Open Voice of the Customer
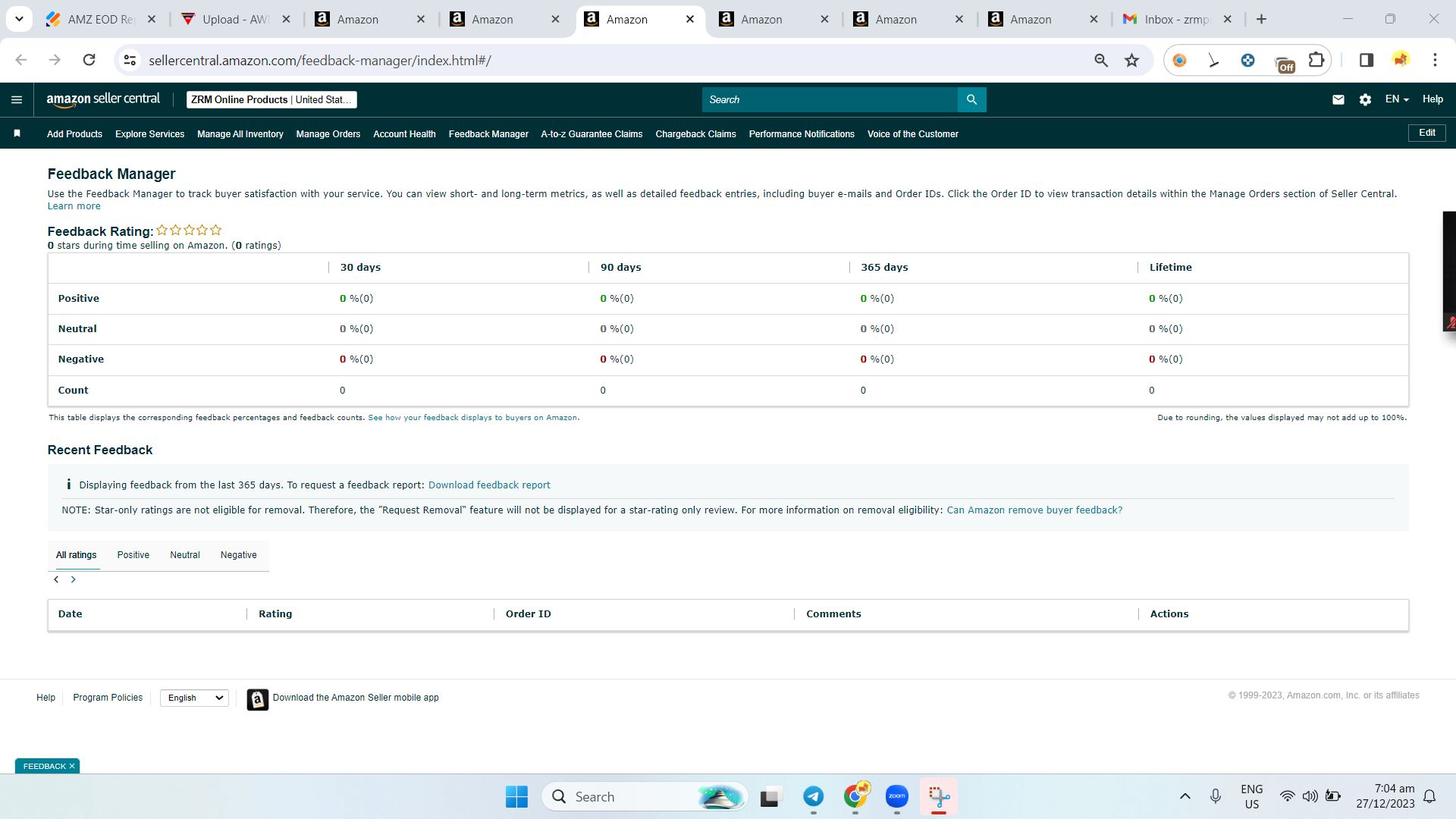The image size is (1456, 819). [x=913, y=134]
